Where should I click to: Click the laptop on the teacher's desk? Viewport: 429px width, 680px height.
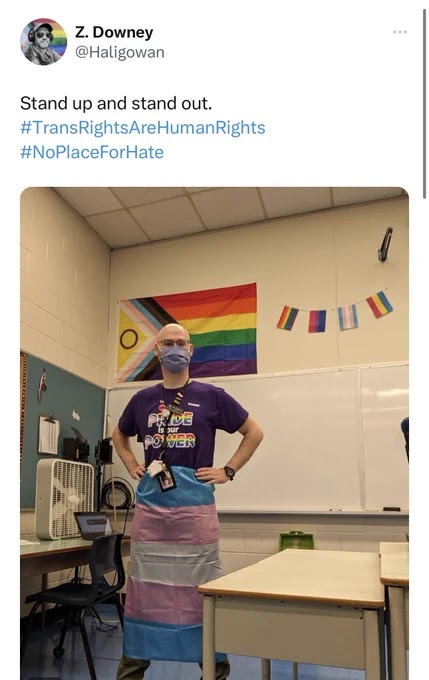[95, 525]
